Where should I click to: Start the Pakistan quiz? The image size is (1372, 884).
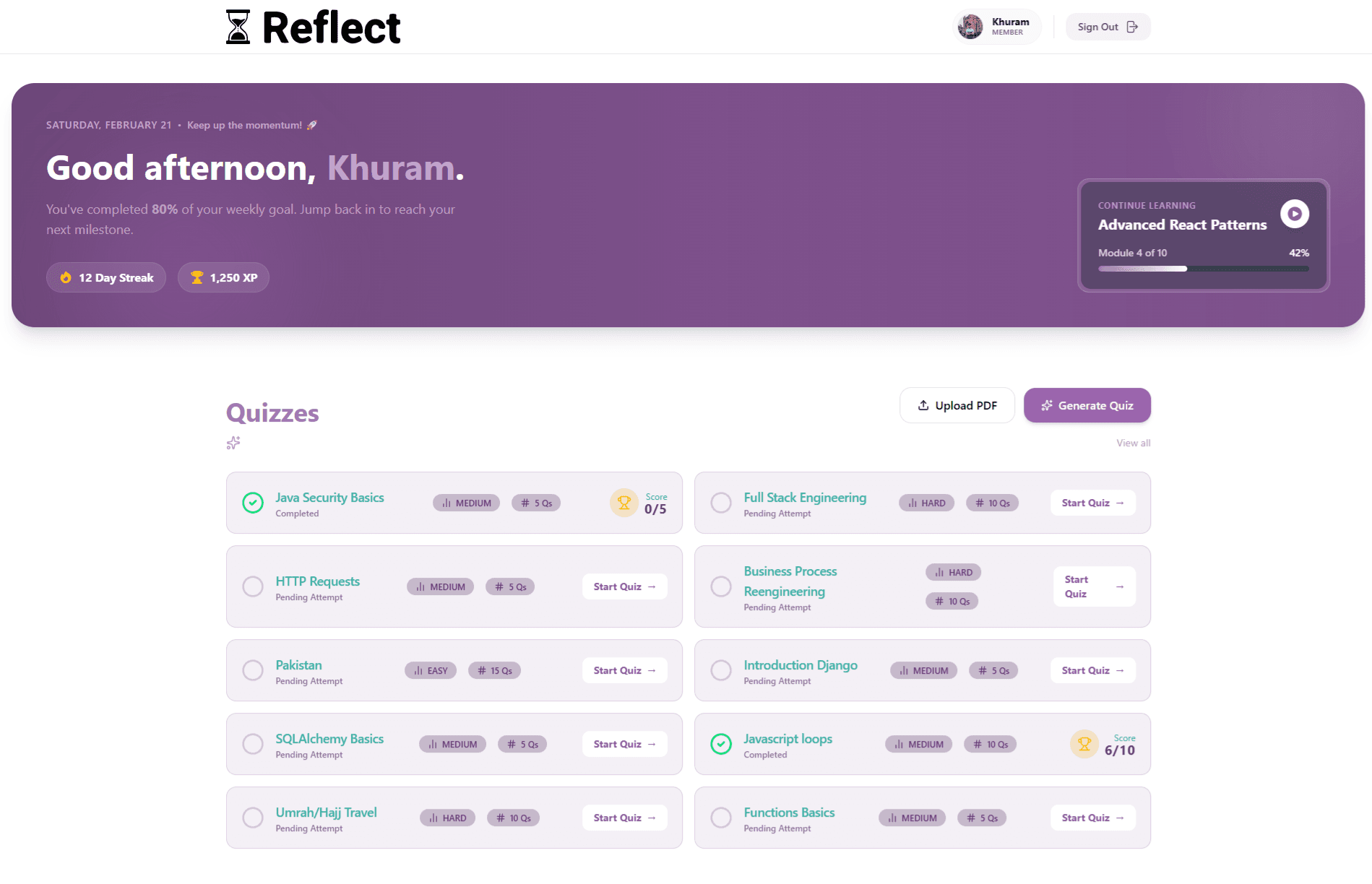[x=624, y=670]
